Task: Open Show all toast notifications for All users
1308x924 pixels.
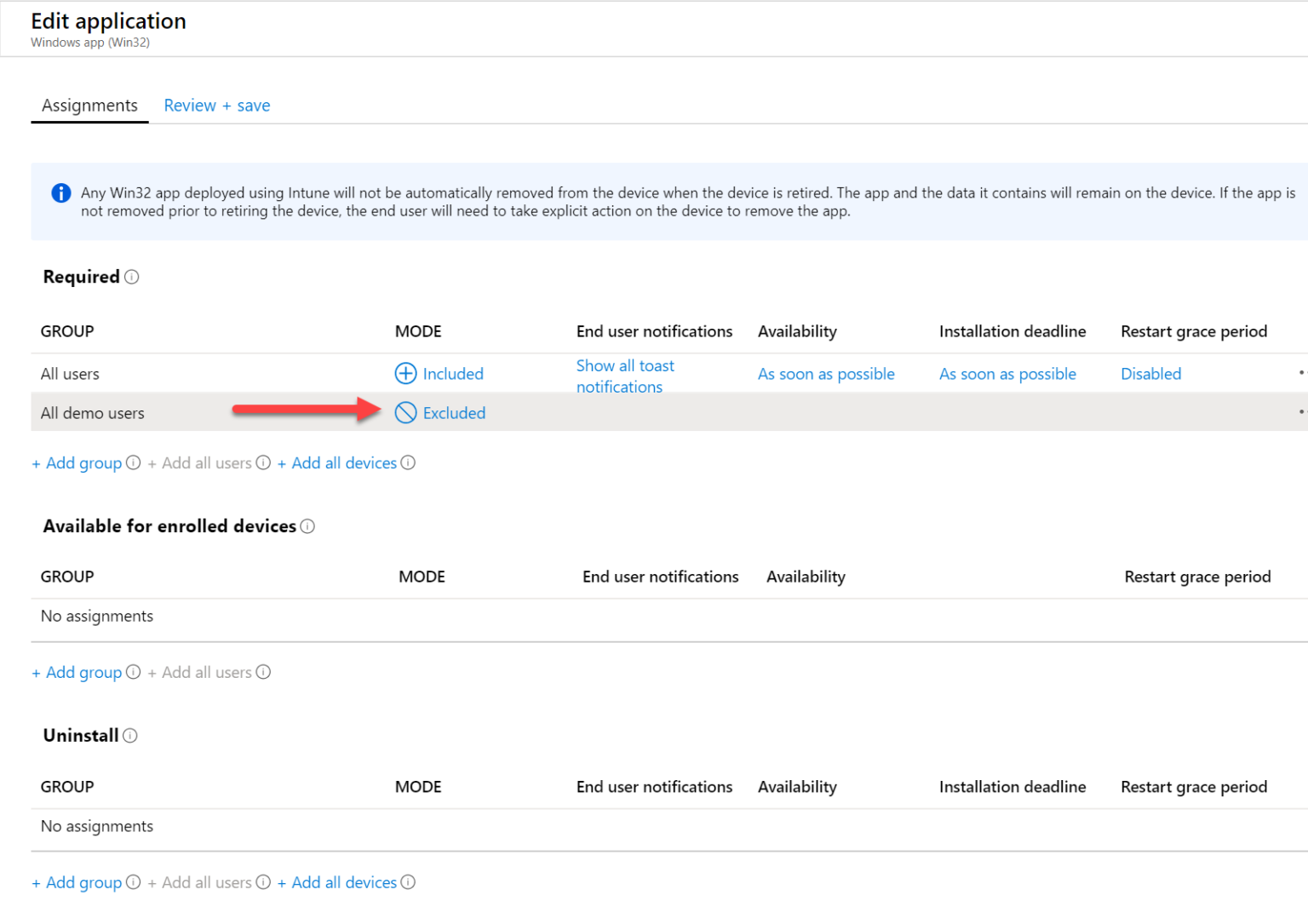Action: 625,376
